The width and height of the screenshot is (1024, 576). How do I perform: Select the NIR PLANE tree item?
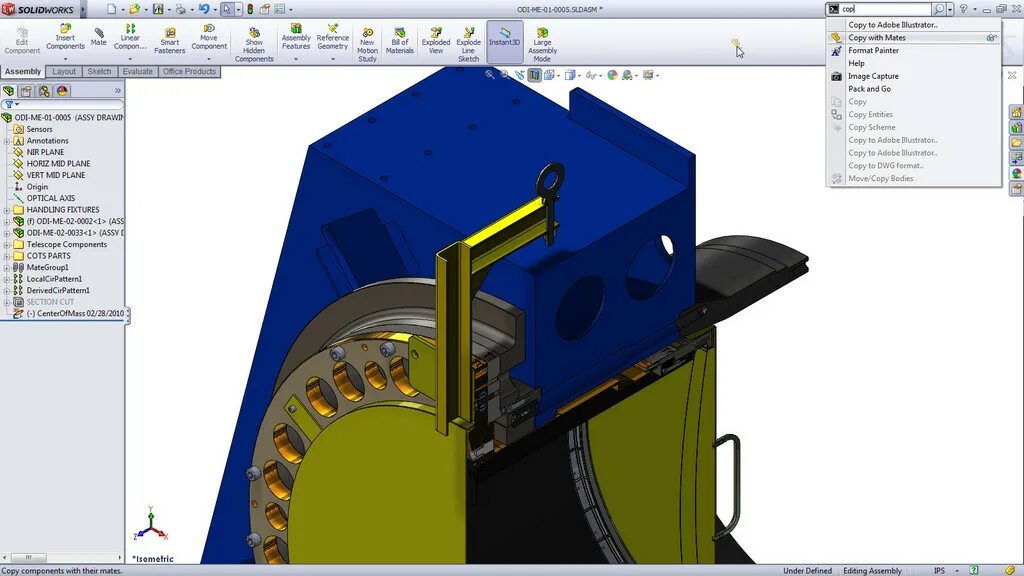45,152
